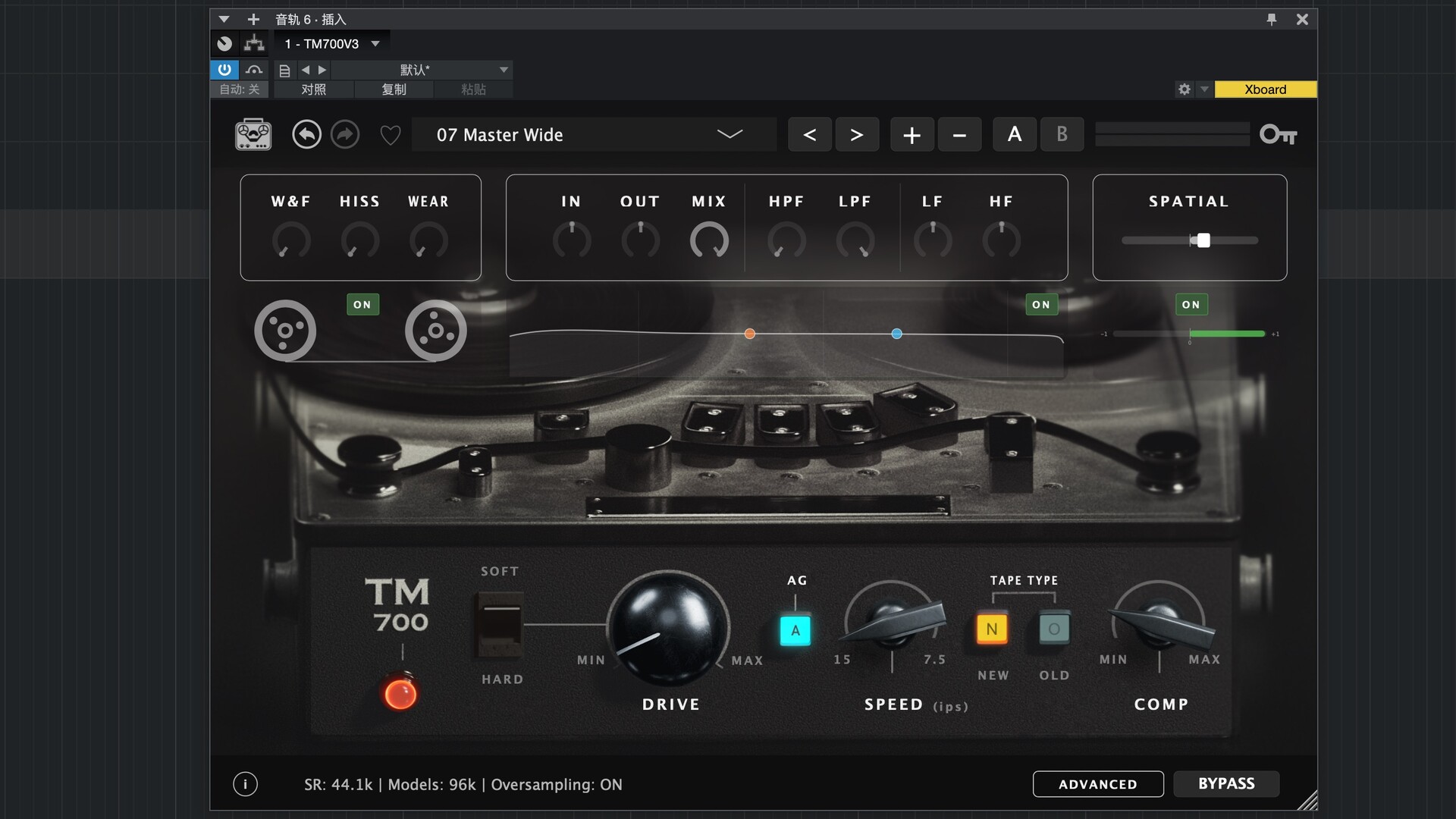Expand the 1 - TM700V3 insert dropdown

[x=375, y=44]
